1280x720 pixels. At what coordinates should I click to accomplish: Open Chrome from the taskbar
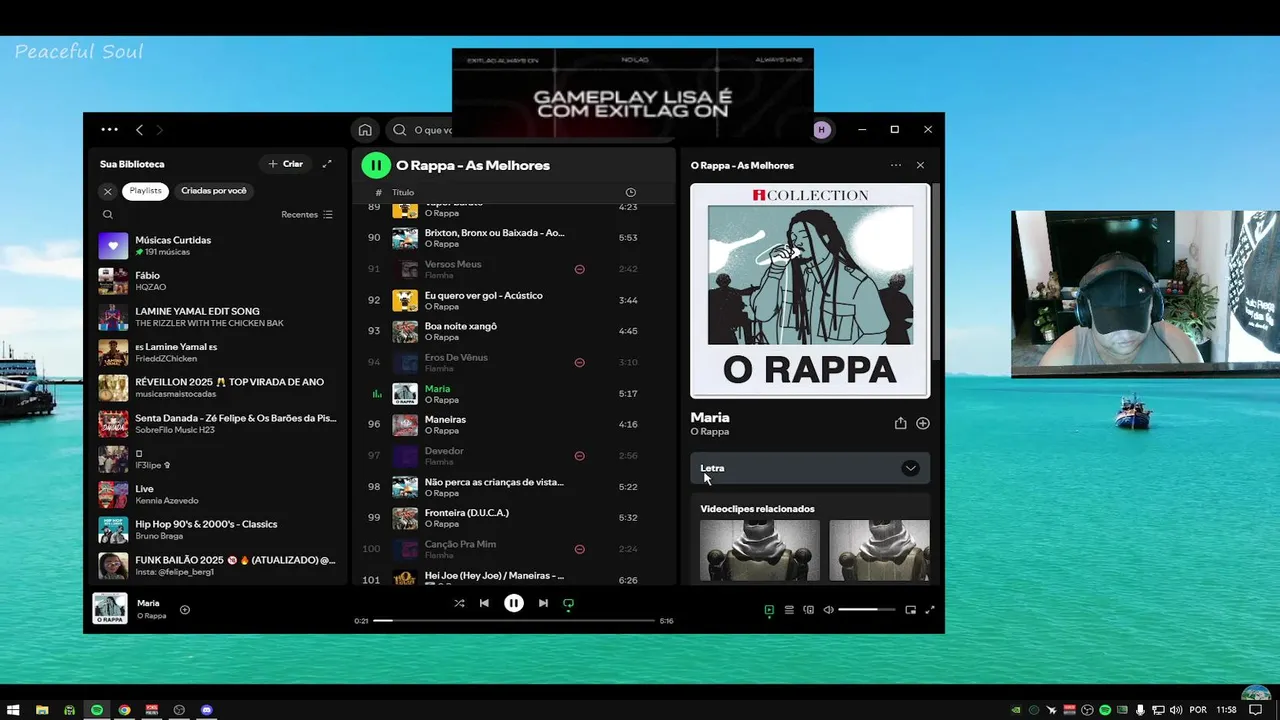point(124,710)
